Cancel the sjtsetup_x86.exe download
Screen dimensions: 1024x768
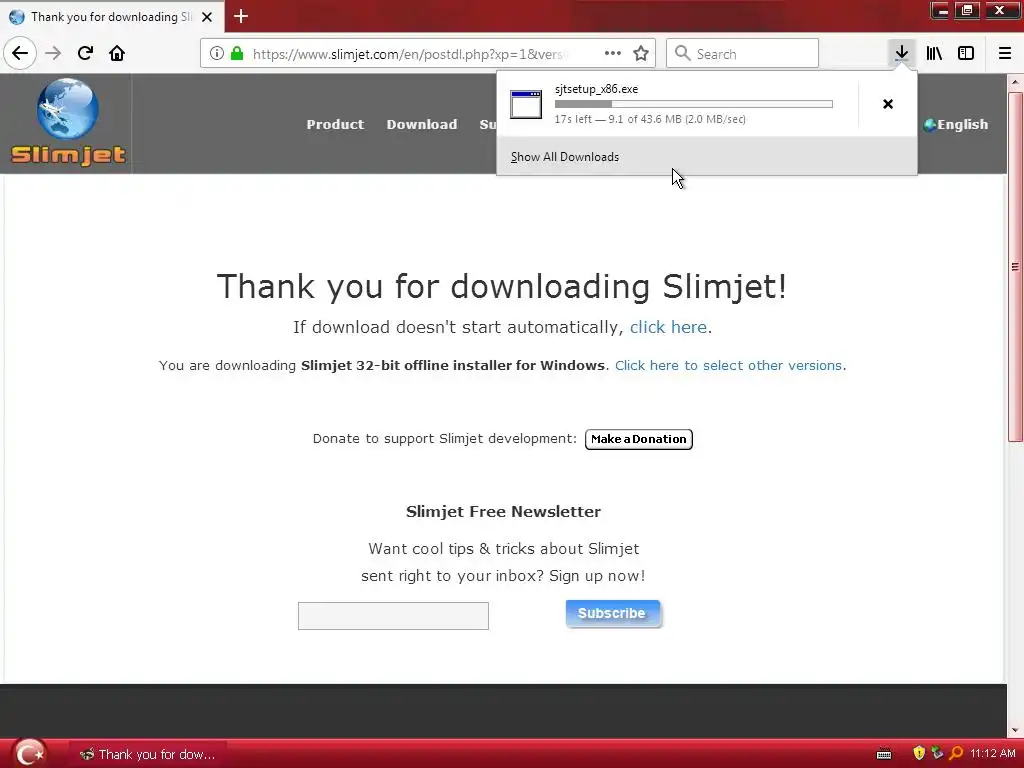click(888, 104)
